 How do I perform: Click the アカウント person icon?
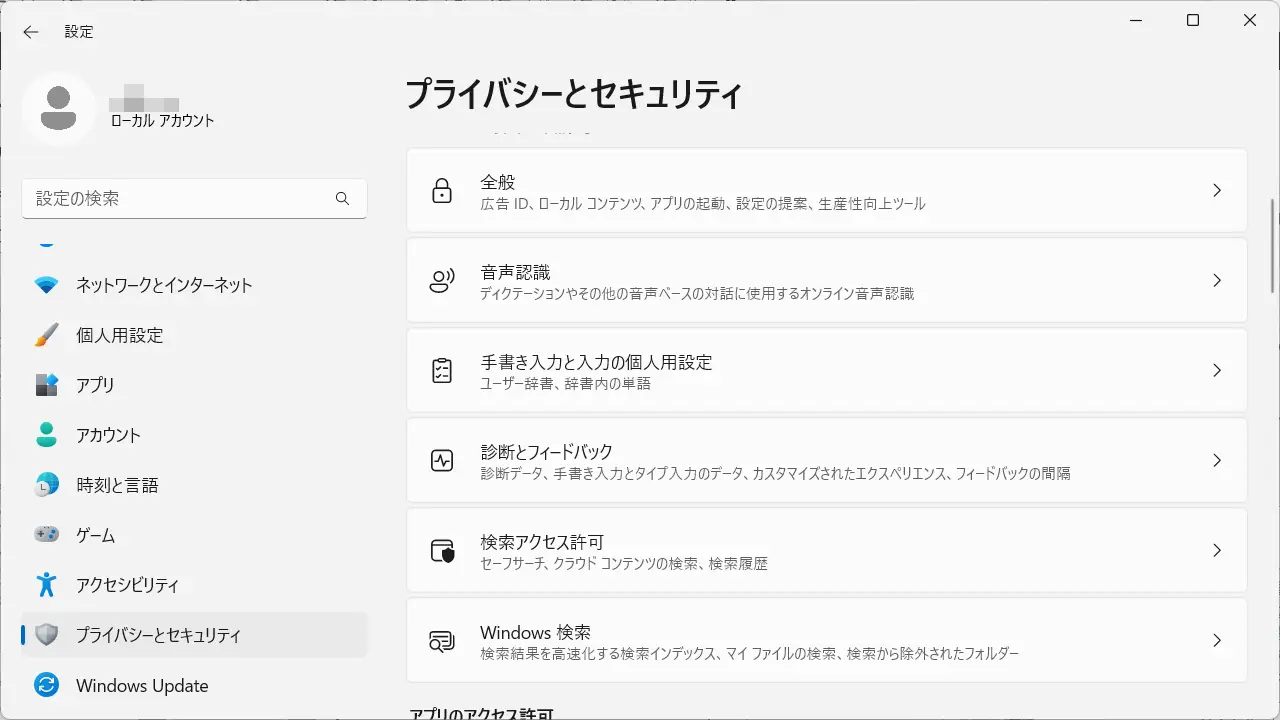point(46,435)
